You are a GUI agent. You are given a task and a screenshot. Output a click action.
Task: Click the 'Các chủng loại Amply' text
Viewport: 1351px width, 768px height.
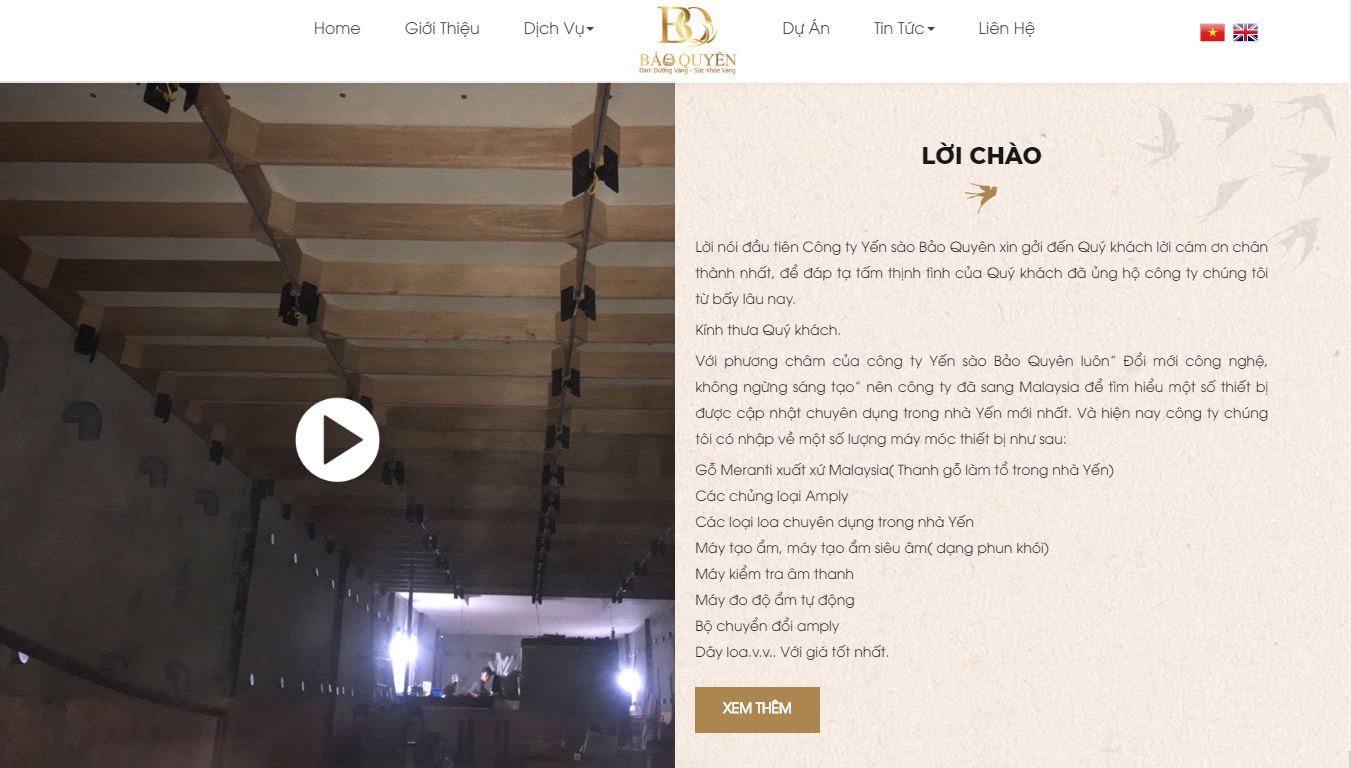coord(771,496)
